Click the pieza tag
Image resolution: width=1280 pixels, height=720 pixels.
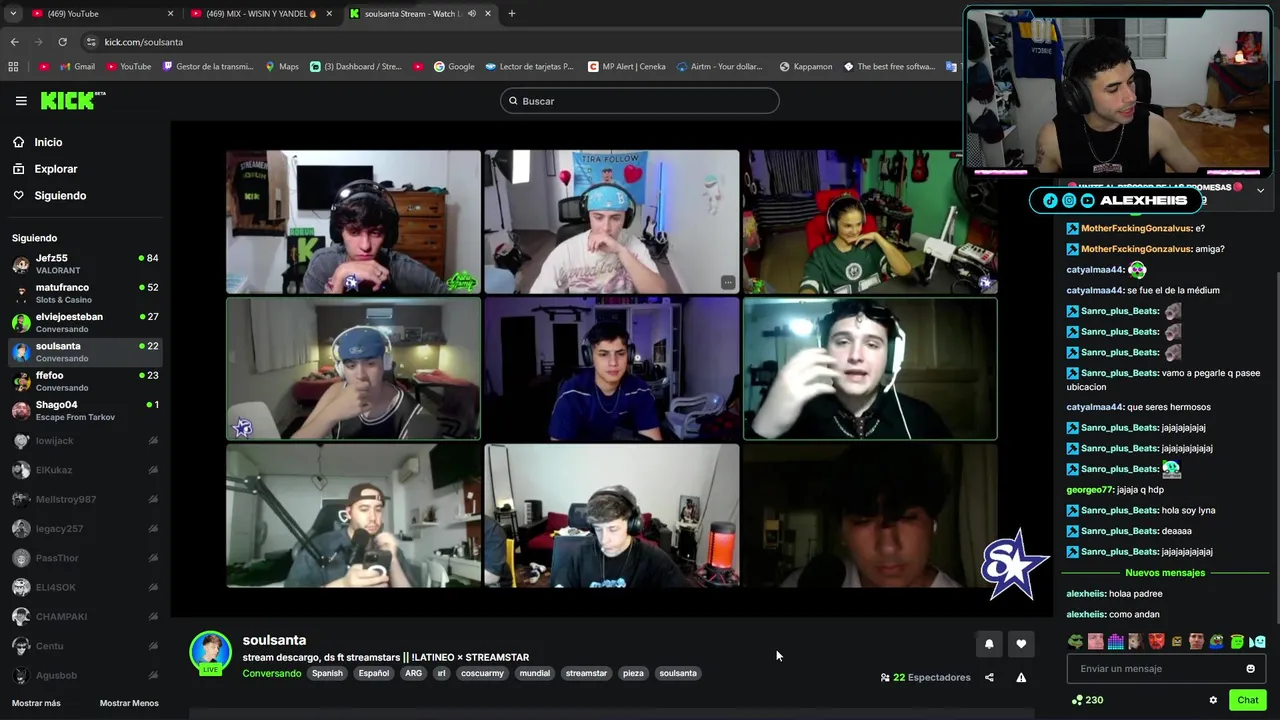pyautogui.click(x=633, y=673)
